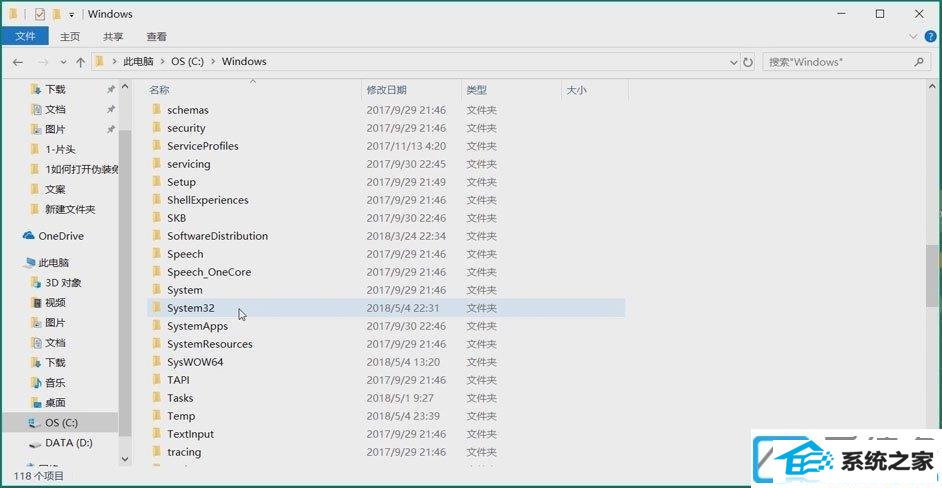The width and height of the screenshot is (942, 488).
Task: Click the sidebar scroll down arrow
Action: 125,459
